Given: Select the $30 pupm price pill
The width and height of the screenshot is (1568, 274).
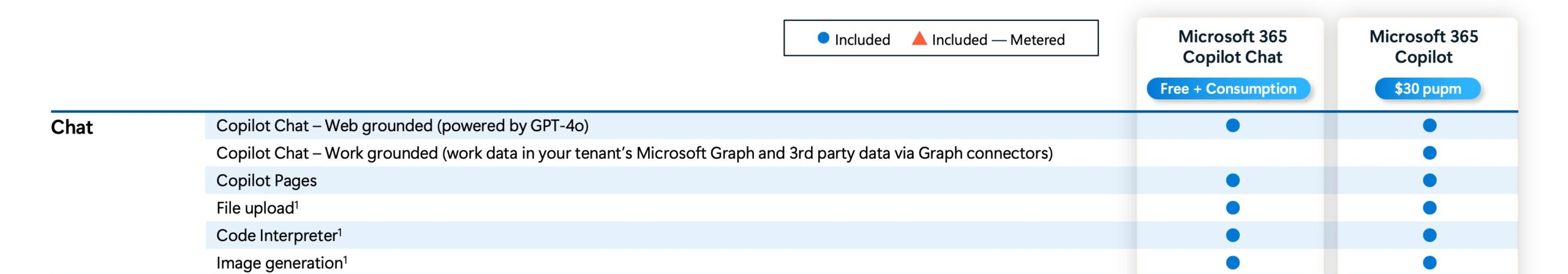Looking at the screenshot, I should [x=1428, y=89].
